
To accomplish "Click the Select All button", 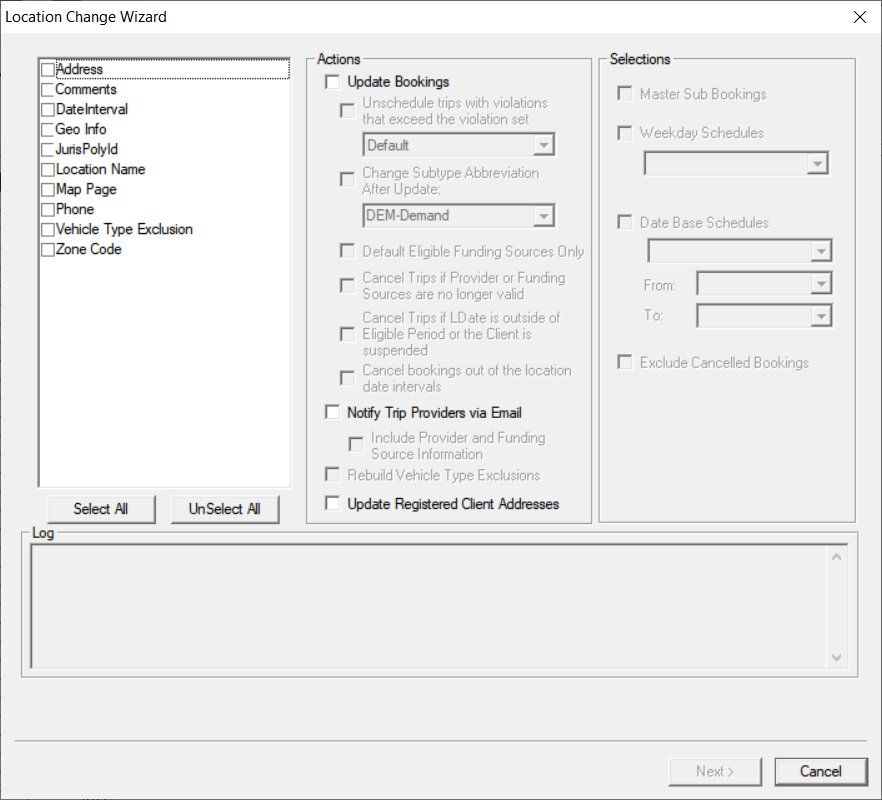I will coord(101,509).
